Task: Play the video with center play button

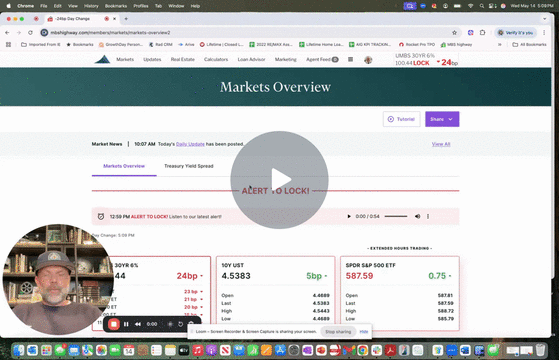Action: [x=279, y=180]
